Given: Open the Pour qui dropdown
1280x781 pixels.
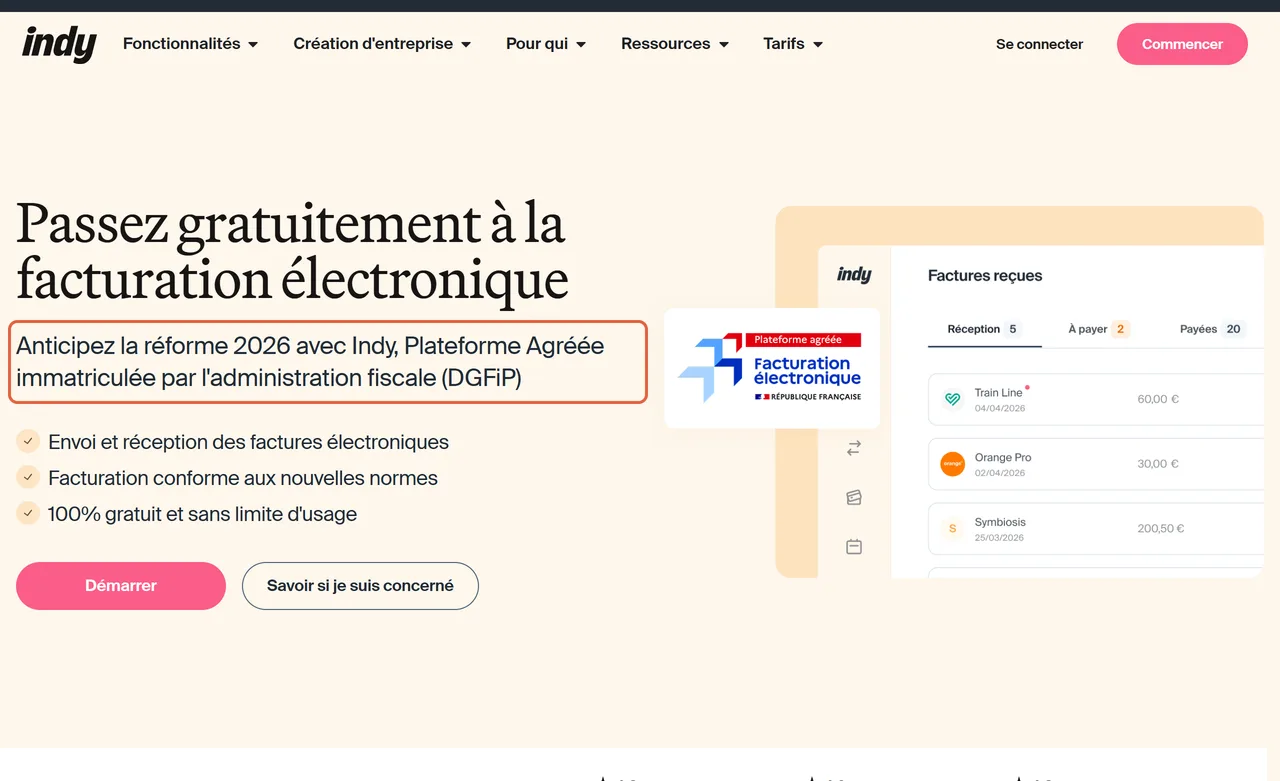Looking at the screenshot, I should 546,44.
